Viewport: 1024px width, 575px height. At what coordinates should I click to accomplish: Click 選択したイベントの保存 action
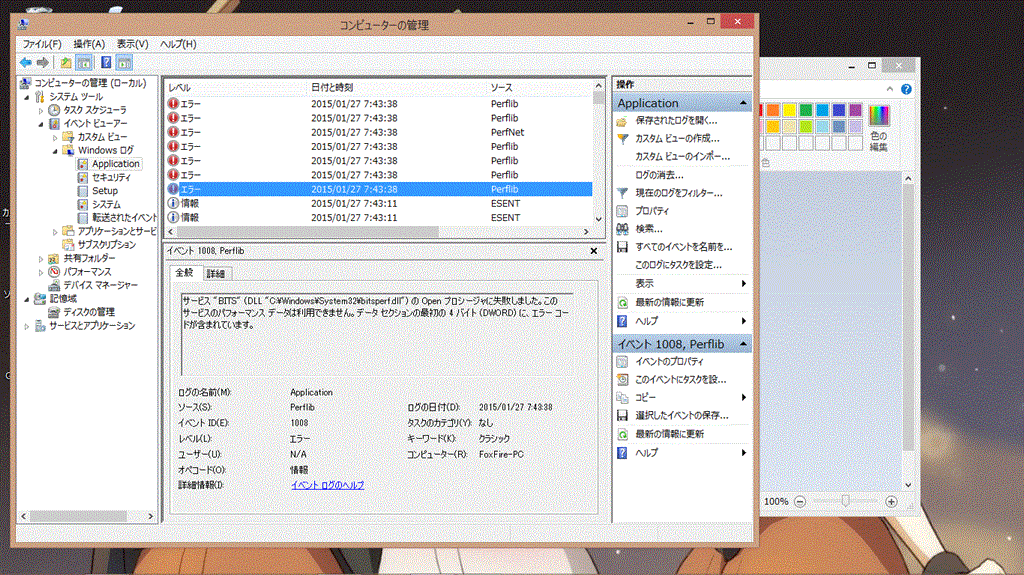pyautogui.click(x=681, y=415)
